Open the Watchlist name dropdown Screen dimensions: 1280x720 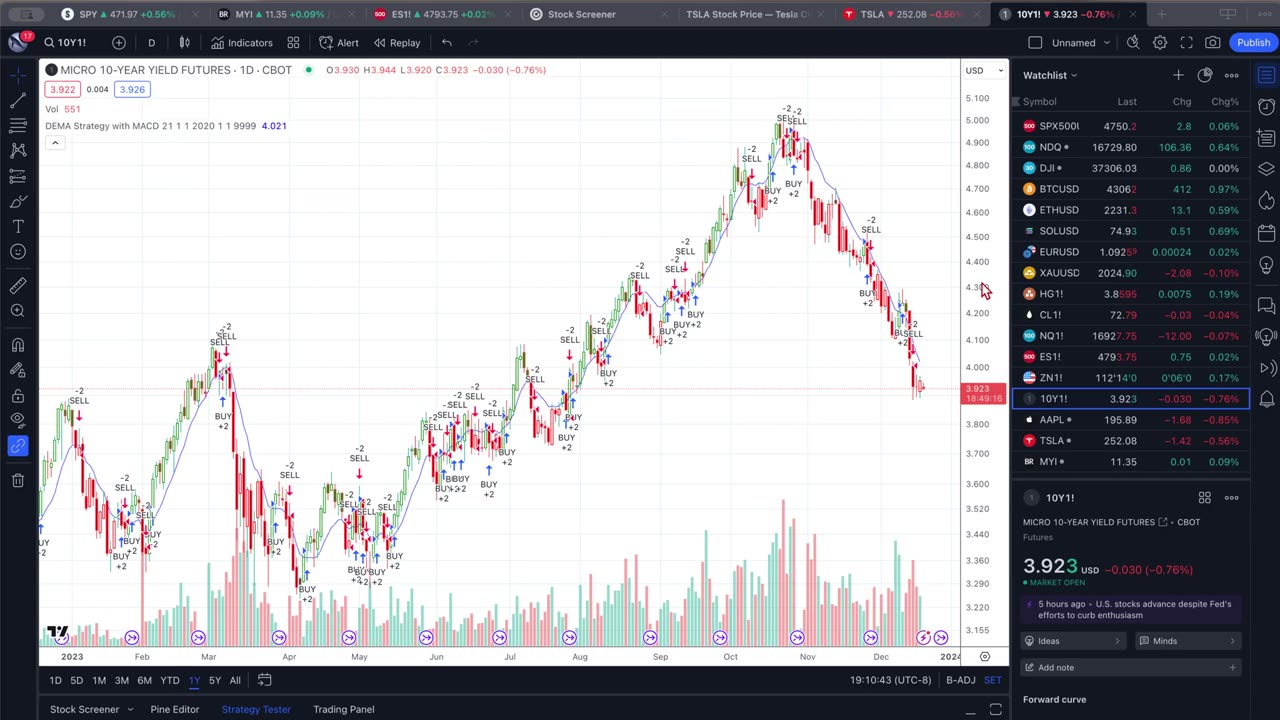[x=1050, y=75]
